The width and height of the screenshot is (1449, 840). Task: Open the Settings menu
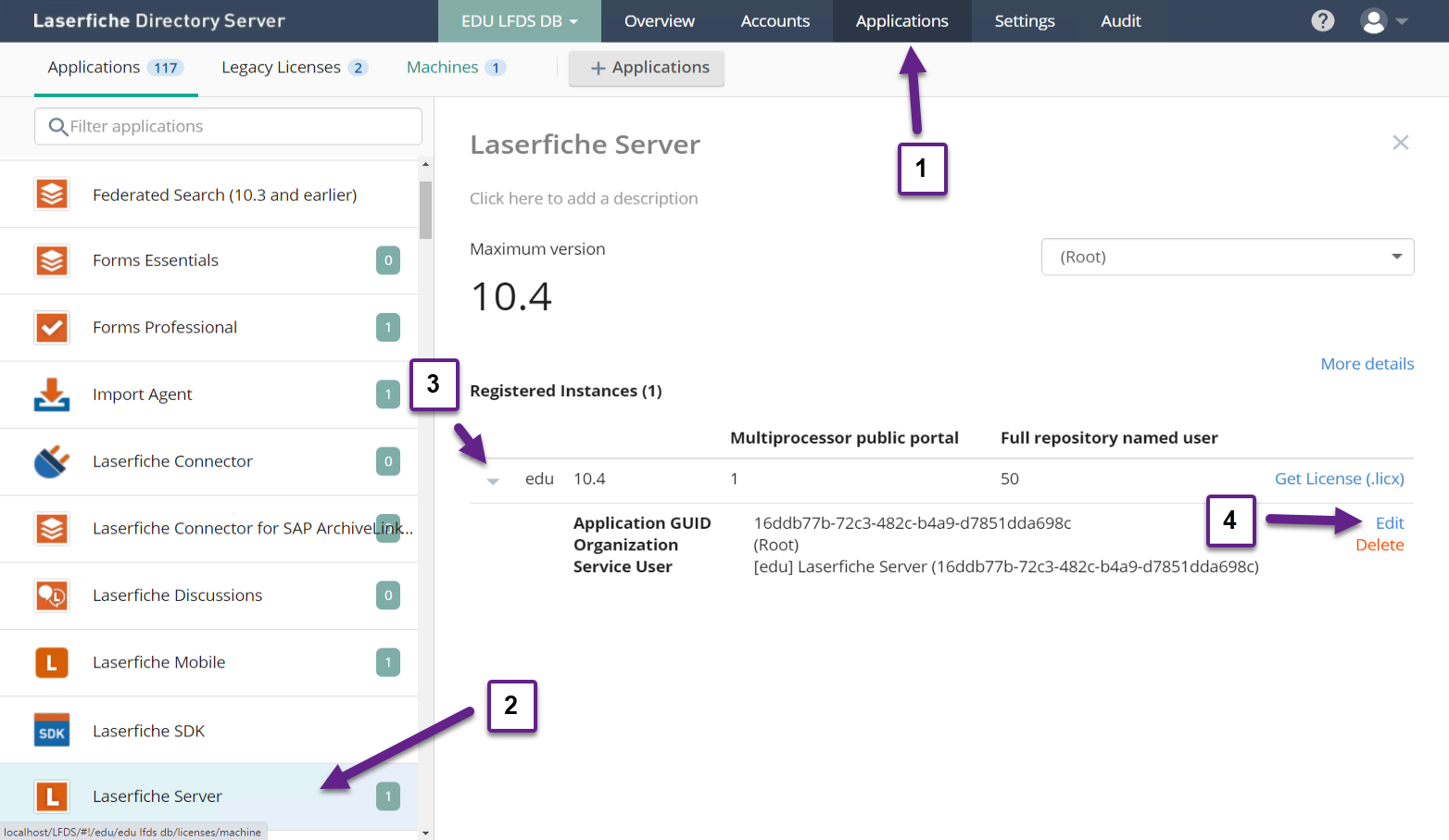(x=1025, y=20)
